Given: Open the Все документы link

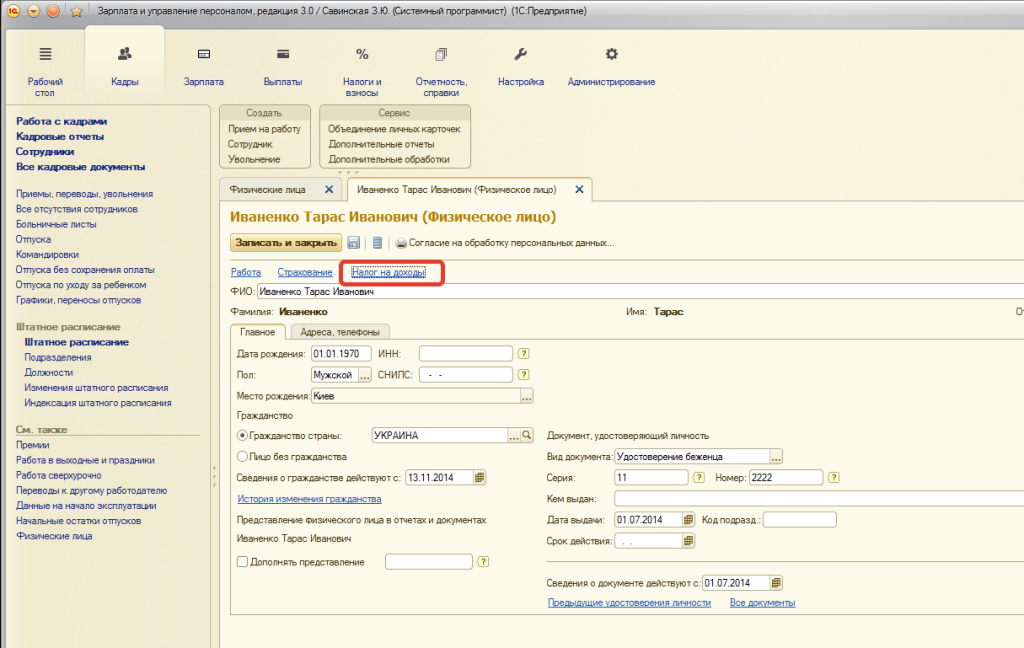Looking at the screenshot, I should pyautogui.click(x=762, y=602).
